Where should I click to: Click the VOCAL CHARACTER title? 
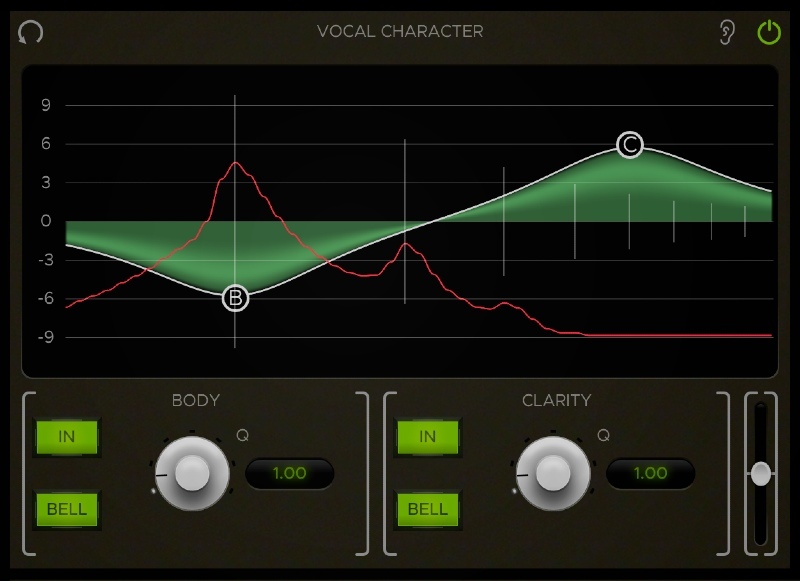coord(400,32)
